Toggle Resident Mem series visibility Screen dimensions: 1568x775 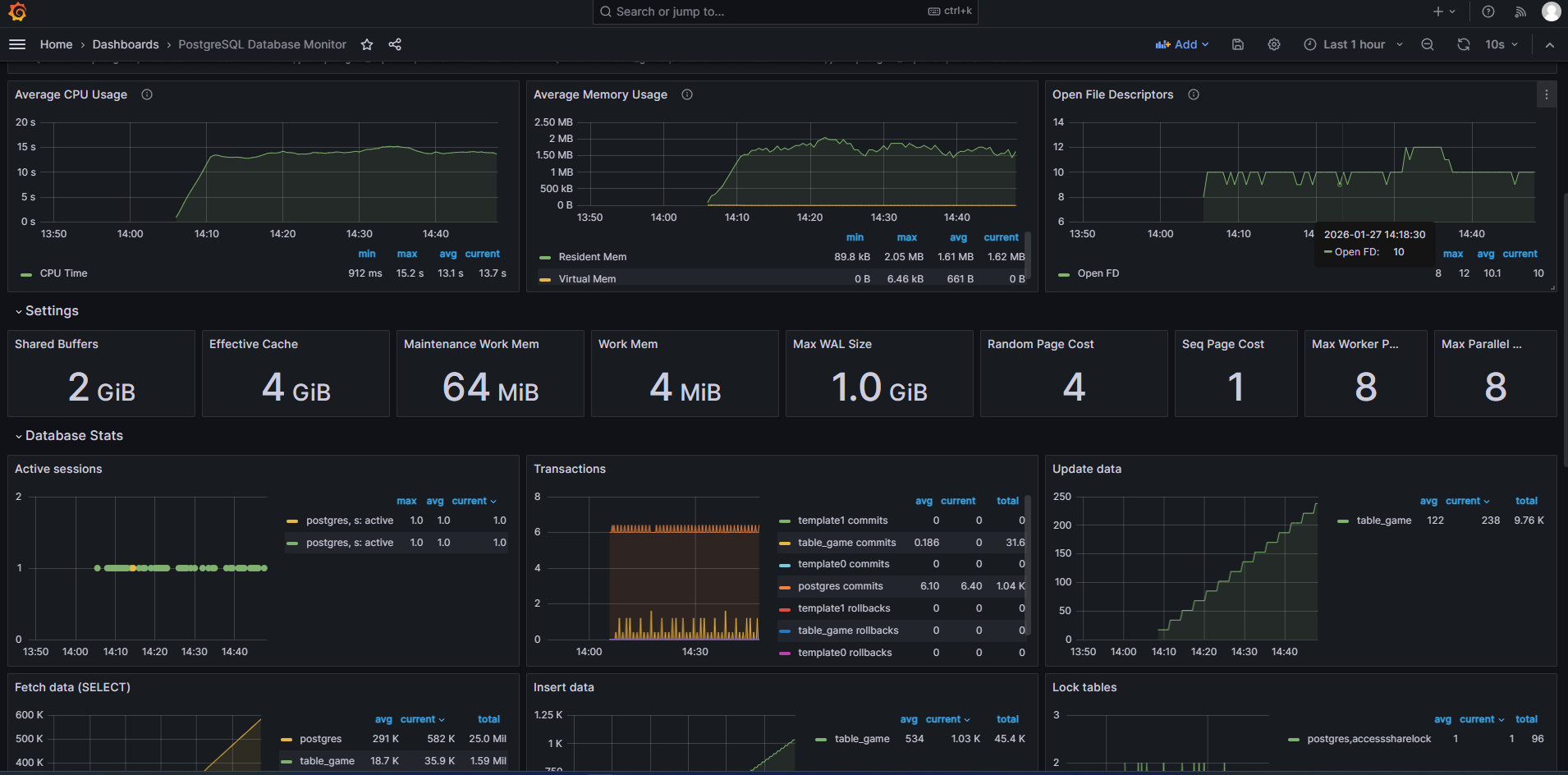[592, 257]
